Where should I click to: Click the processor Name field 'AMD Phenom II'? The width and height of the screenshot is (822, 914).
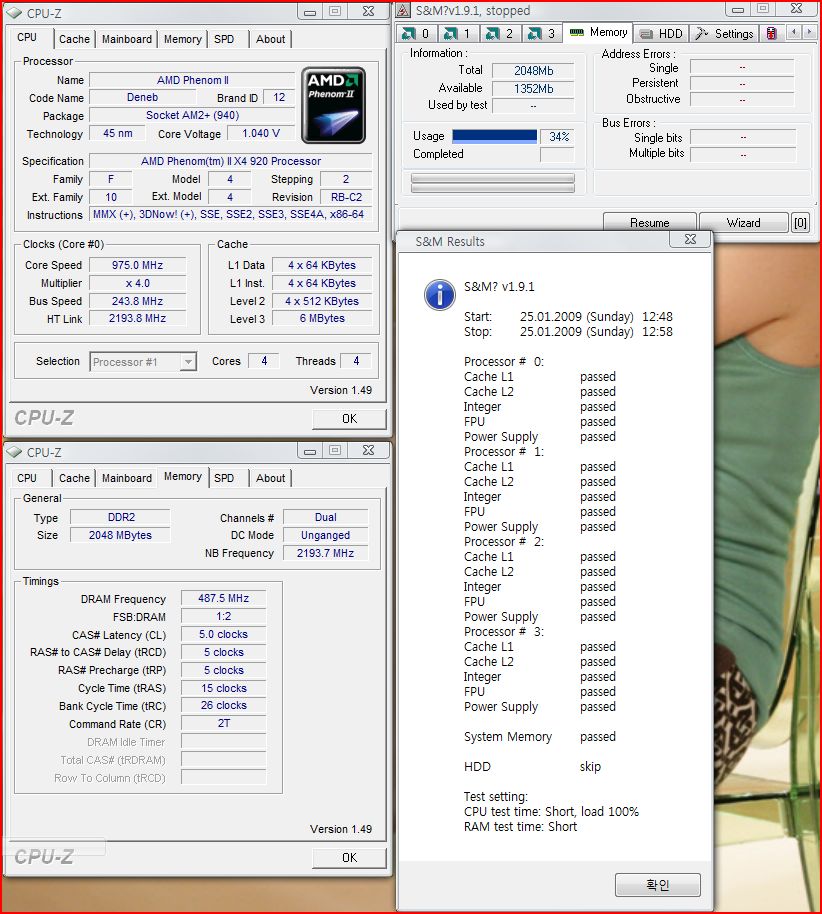tap(192, 80)
